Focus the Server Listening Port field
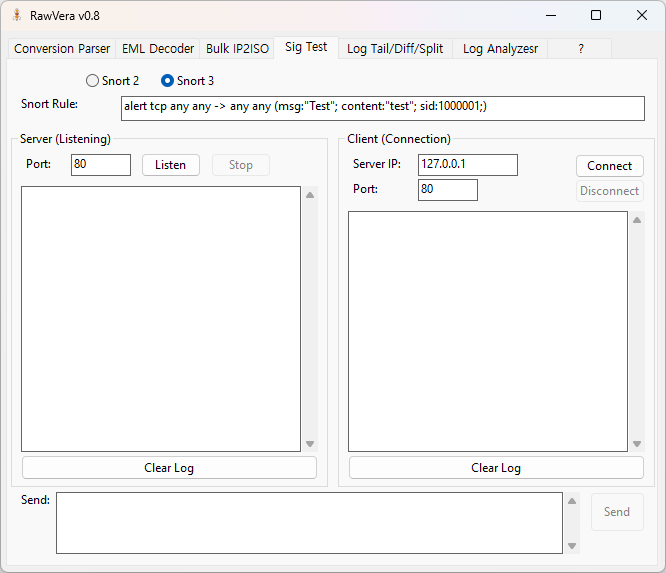666x573 pixels. [x=101, y=165]
